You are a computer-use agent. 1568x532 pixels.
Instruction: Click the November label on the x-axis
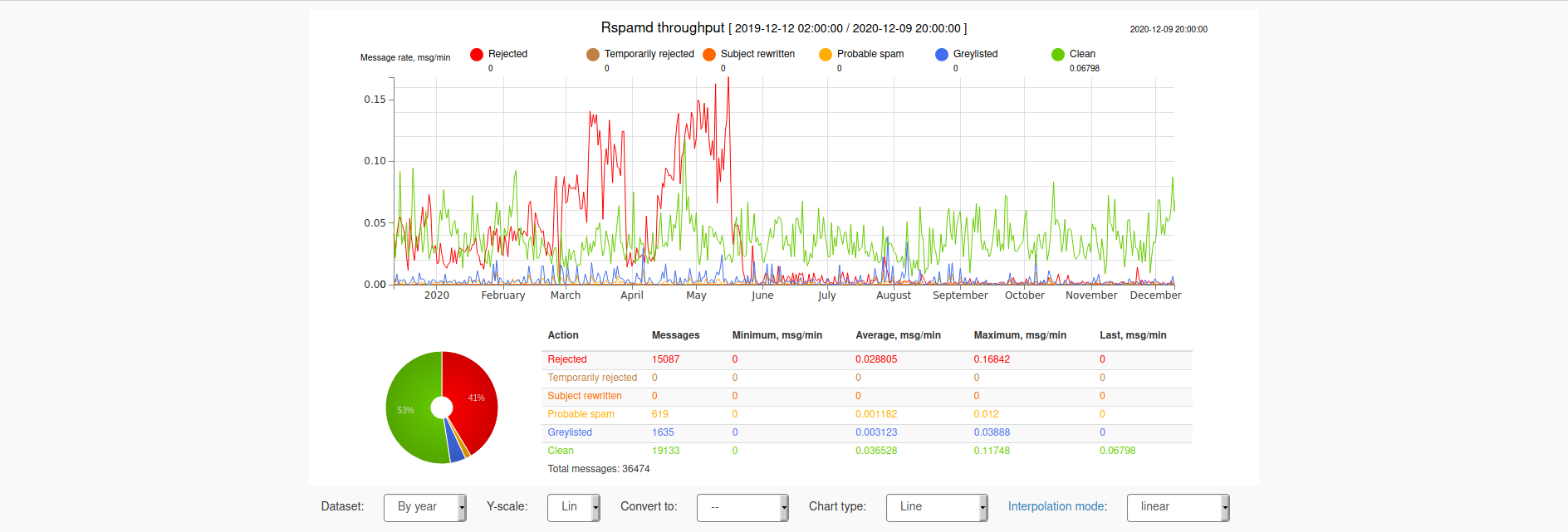pyautogui.click(x=1091, y=295)
